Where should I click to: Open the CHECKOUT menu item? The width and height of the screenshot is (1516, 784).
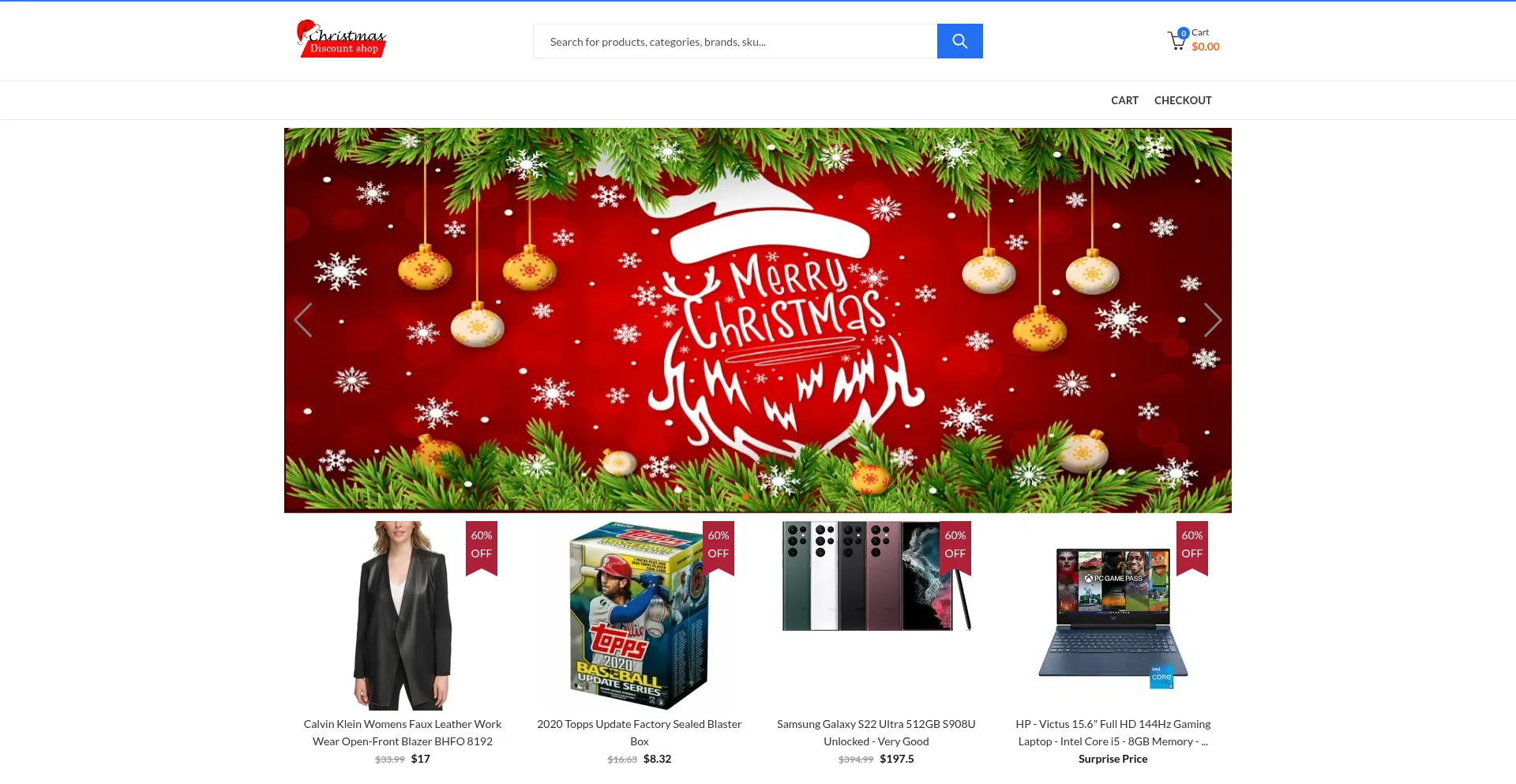pos(1183,100)
